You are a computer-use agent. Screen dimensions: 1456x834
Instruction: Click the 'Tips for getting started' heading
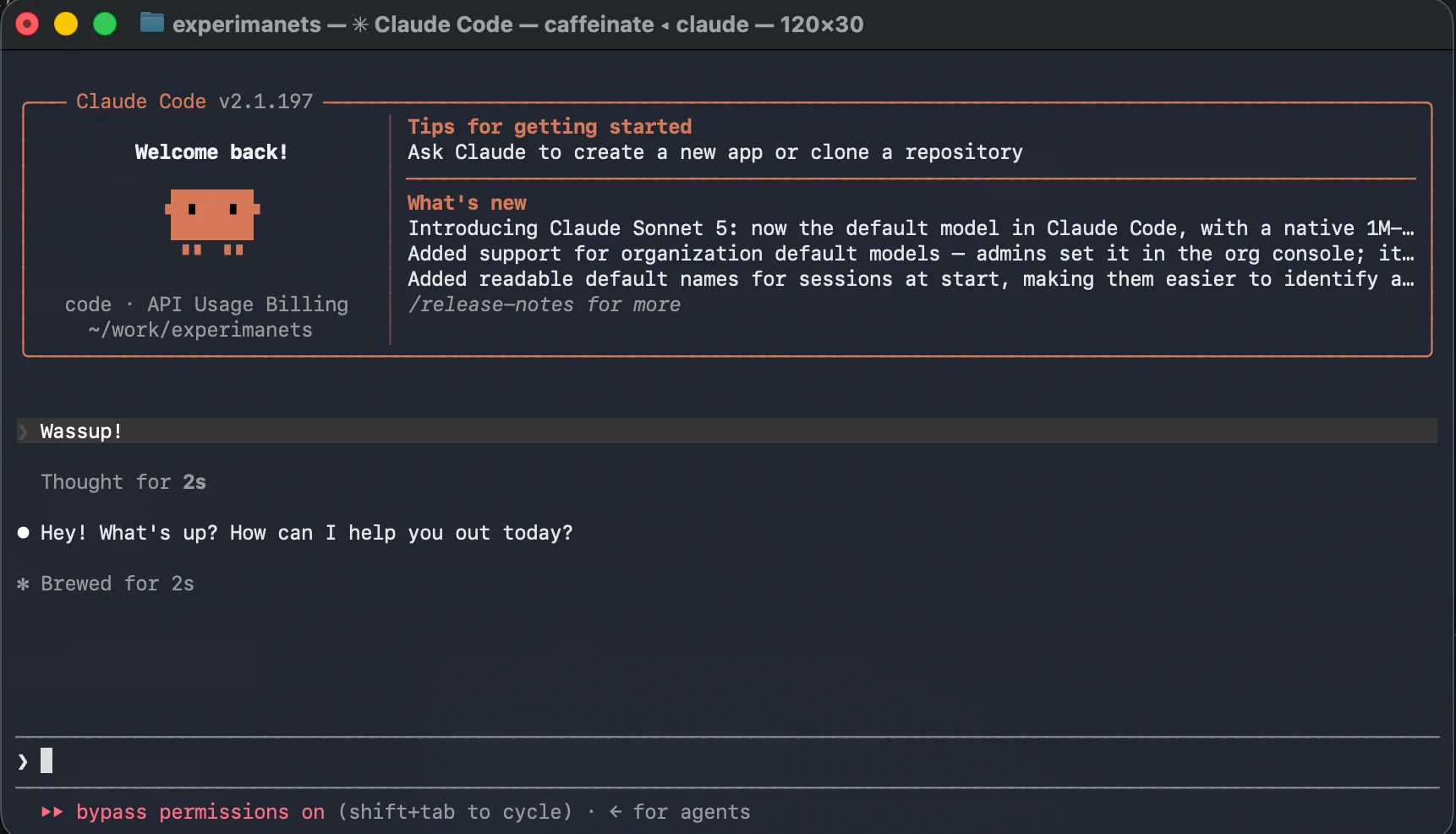[x=550, y=127]
